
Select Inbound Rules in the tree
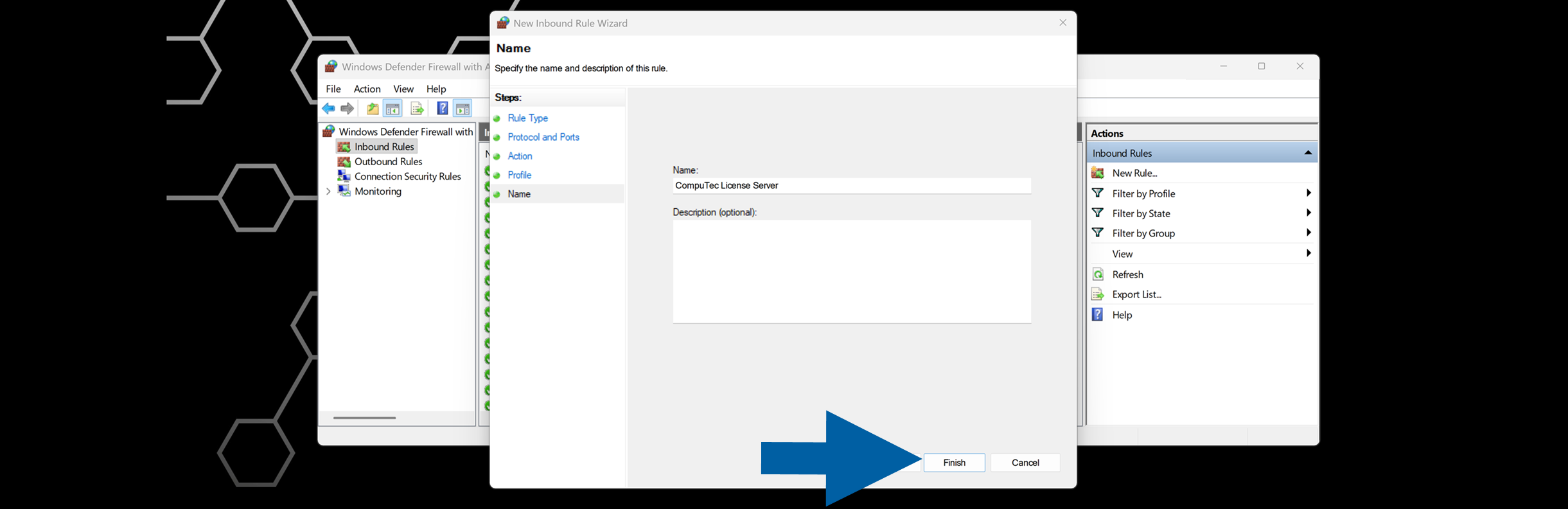384,147
